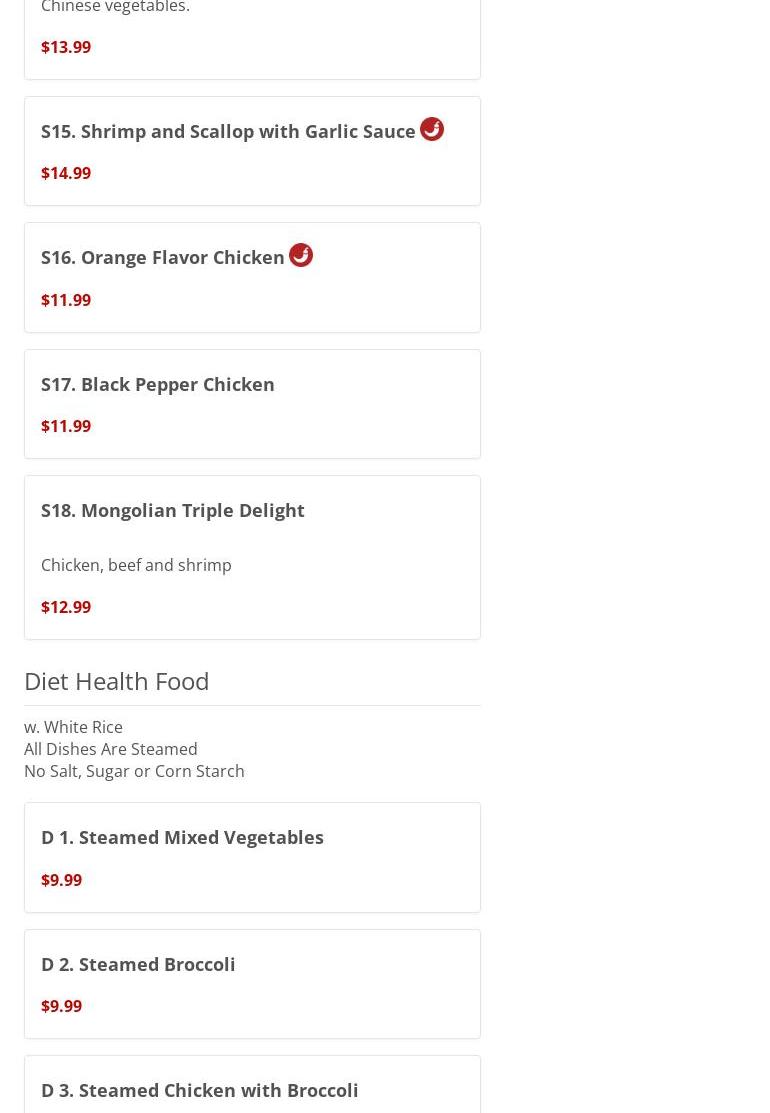Click the spicy pepper icon beside Orange Flavor Chicken
Viewport: 770px width, 1113px height.
click(300, 255)
